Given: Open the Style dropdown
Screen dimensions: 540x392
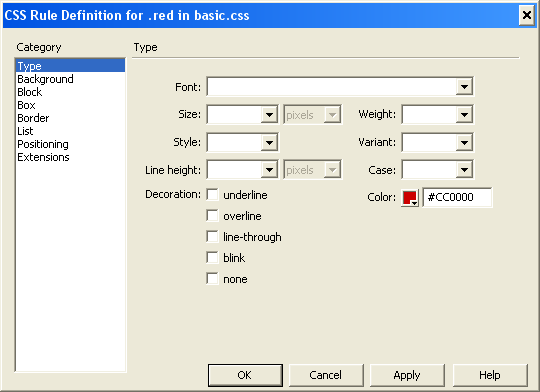Looking at the screenshot, I should (269, 142).
